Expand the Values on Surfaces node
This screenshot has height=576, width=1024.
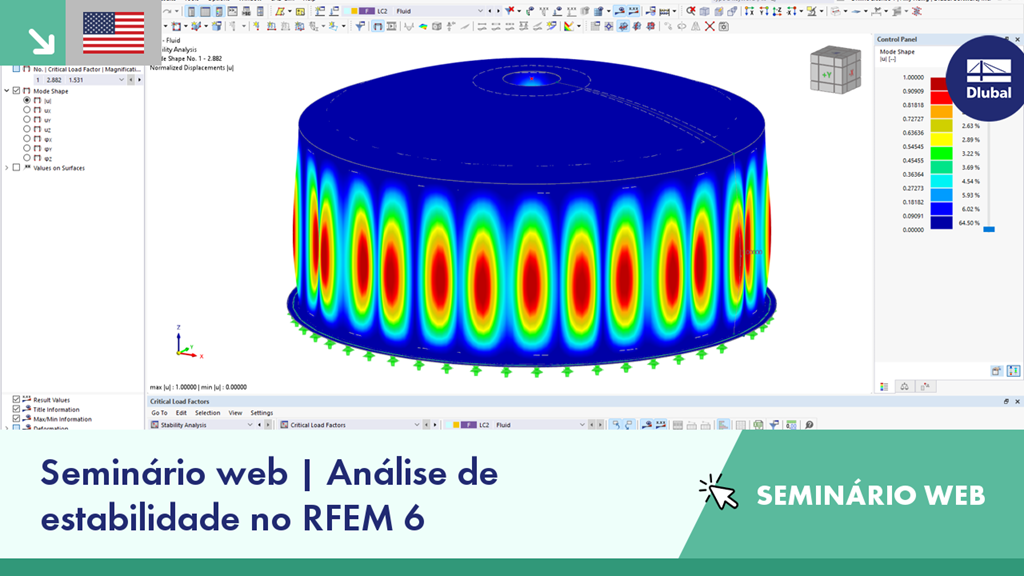click(7, 168)
